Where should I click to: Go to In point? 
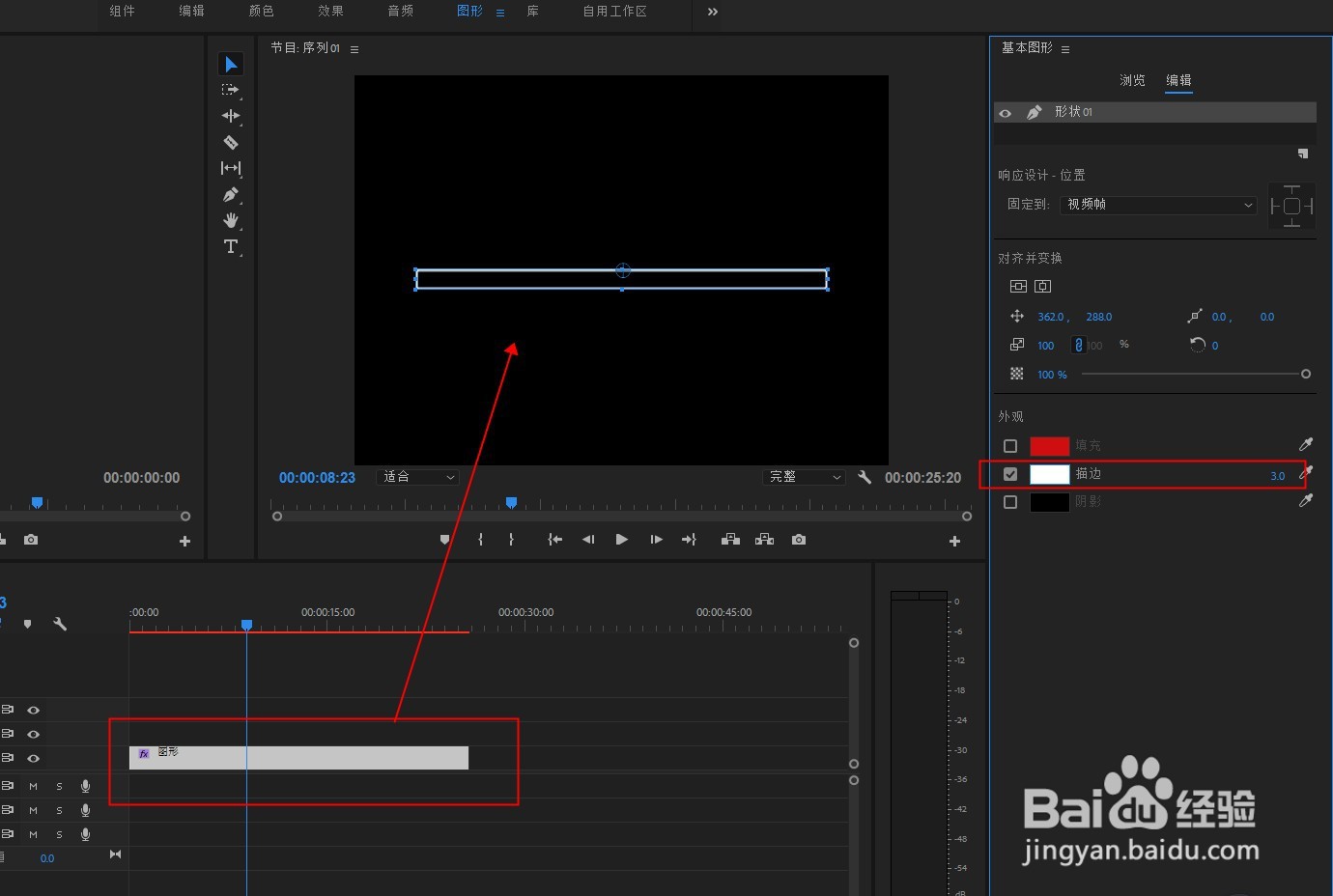(555, 540)
